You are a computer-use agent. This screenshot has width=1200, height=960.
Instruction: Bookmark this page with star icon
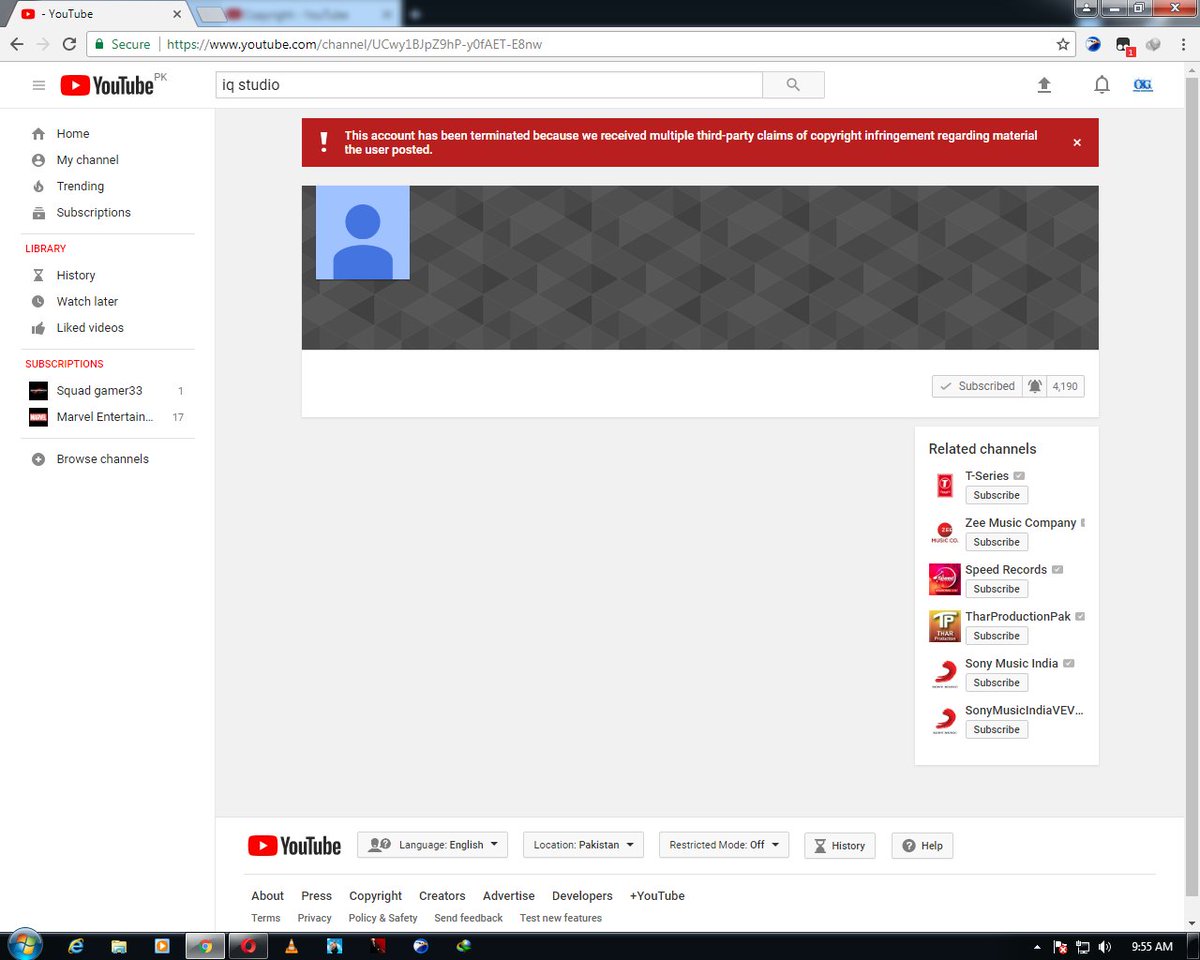(1063, 44)
